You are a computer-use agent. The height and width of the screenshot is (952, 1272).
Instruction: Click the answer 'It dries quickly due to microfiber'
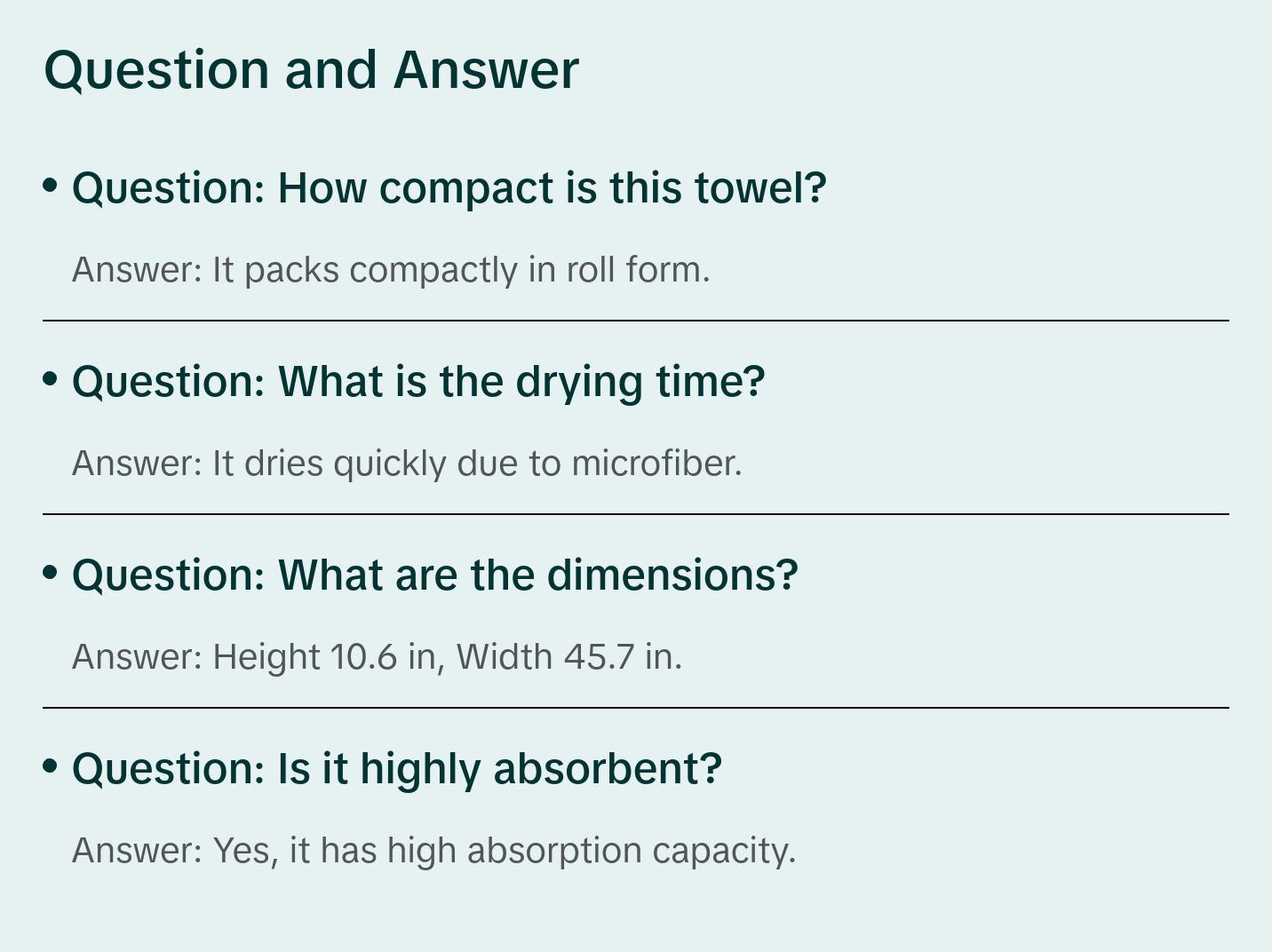407,464
